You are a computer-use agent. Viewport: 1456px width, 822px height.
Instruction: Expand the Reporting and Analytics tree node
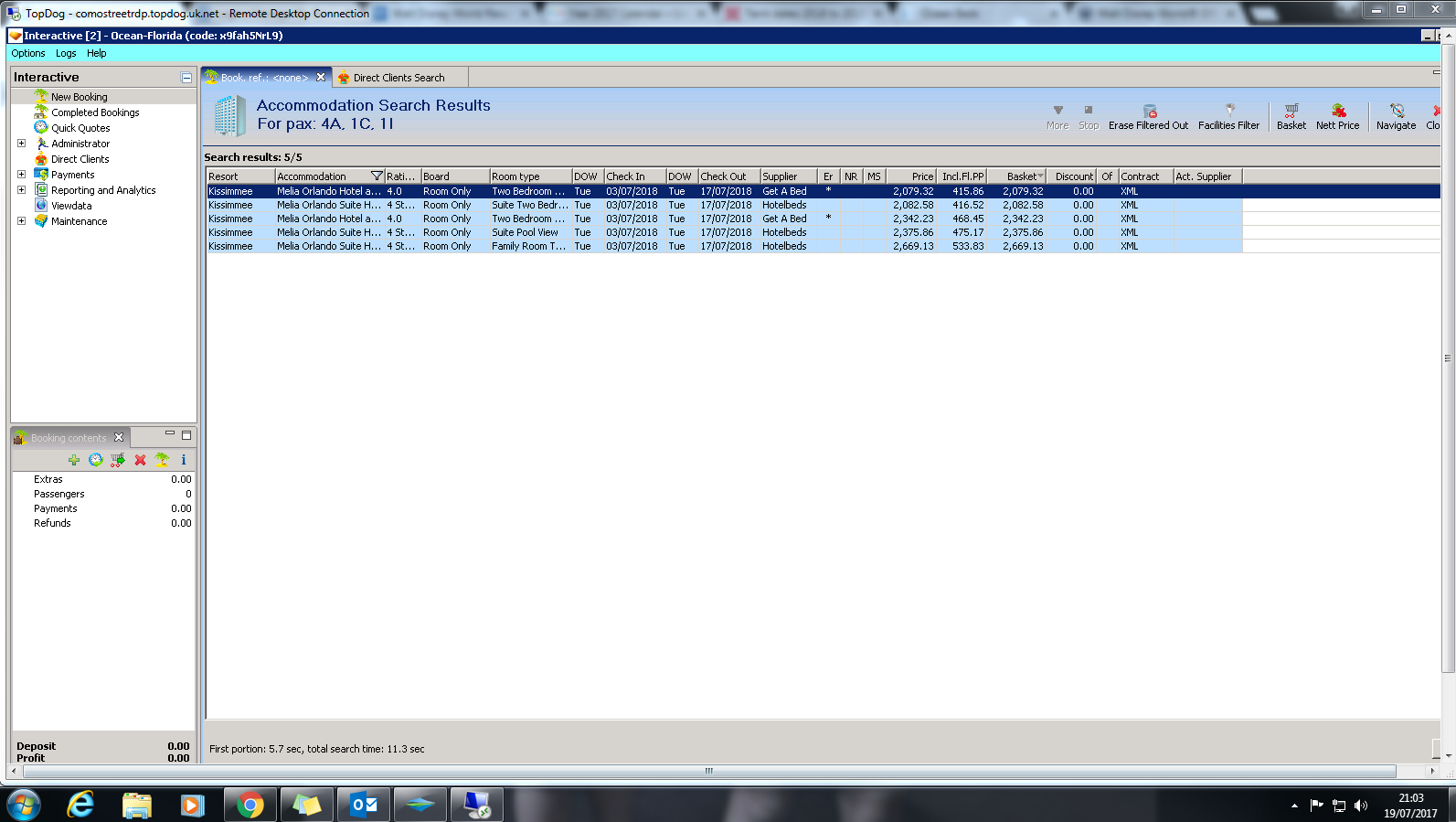pyautogui.click(x=22, y=190)
